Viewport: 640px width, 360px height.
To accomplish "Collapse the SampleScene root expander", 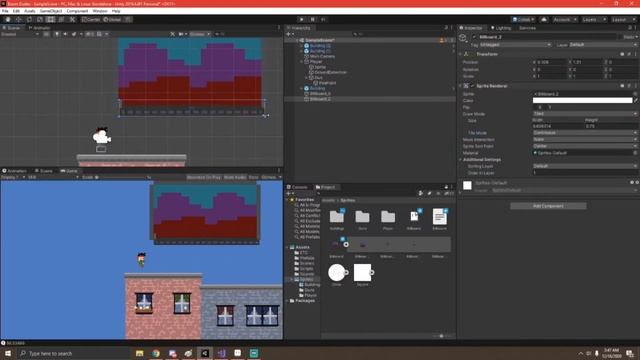I will coord(297,40).
